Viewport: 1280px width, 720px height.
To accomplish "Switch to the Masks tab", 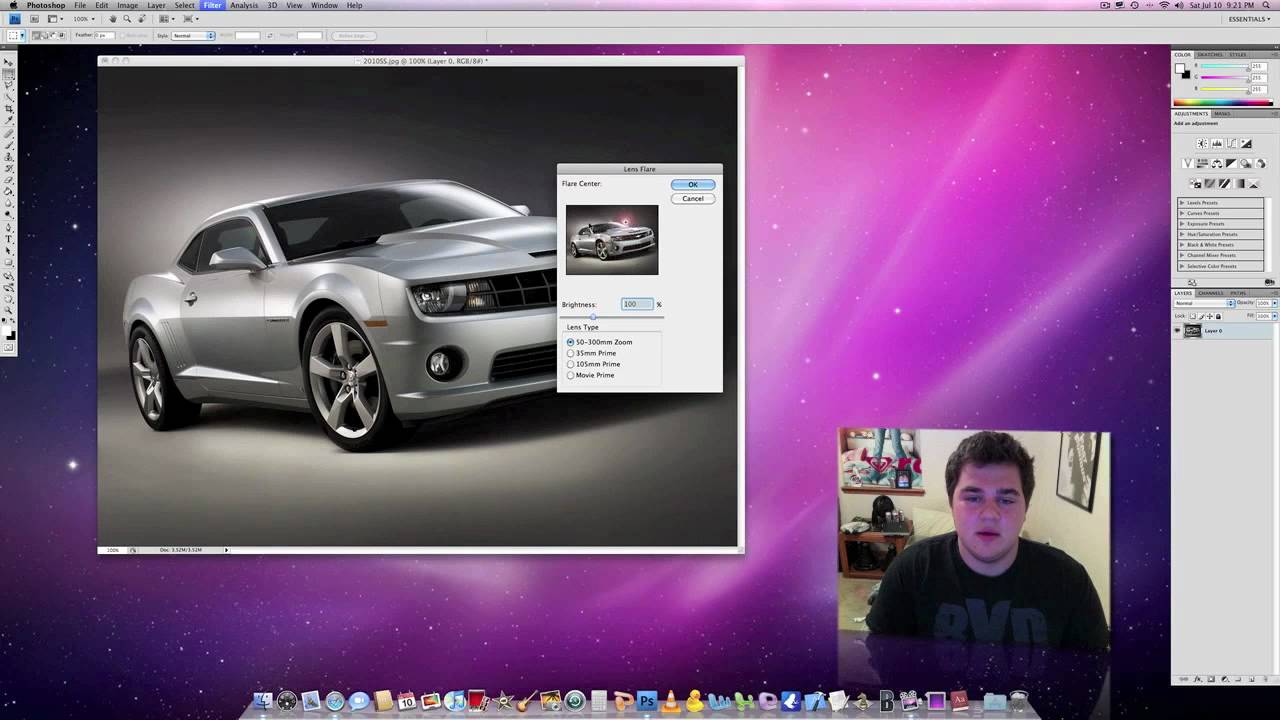I will [1222, 113].
